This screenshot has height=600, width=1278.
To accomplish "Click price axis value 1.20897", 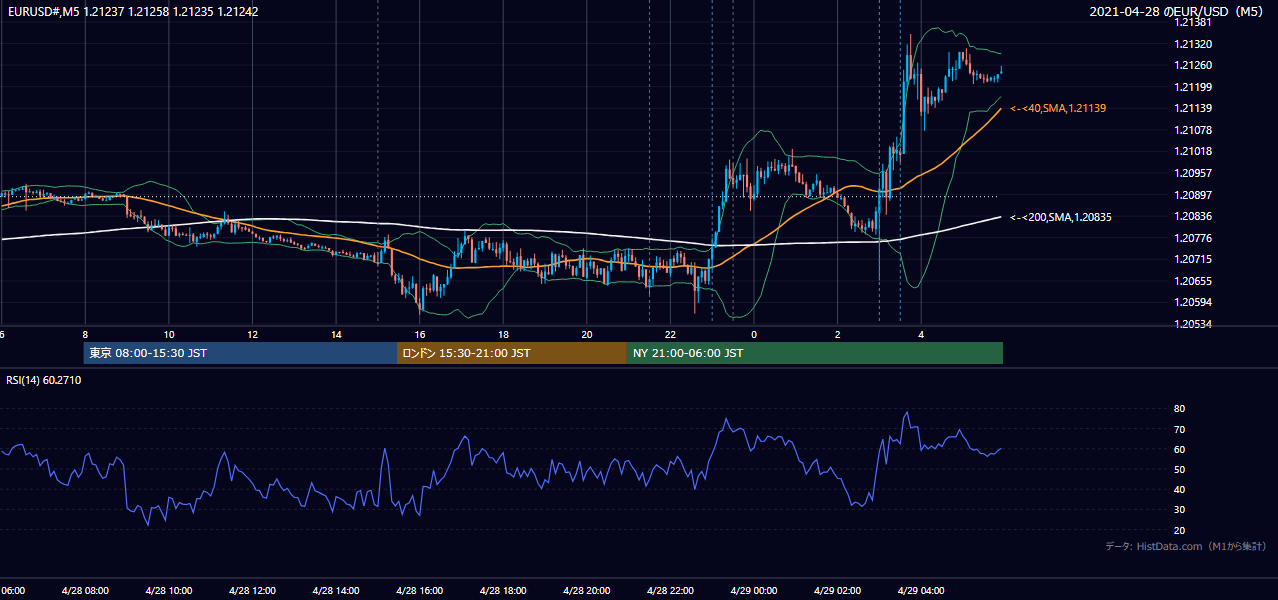I will (x=1192, y=195).
